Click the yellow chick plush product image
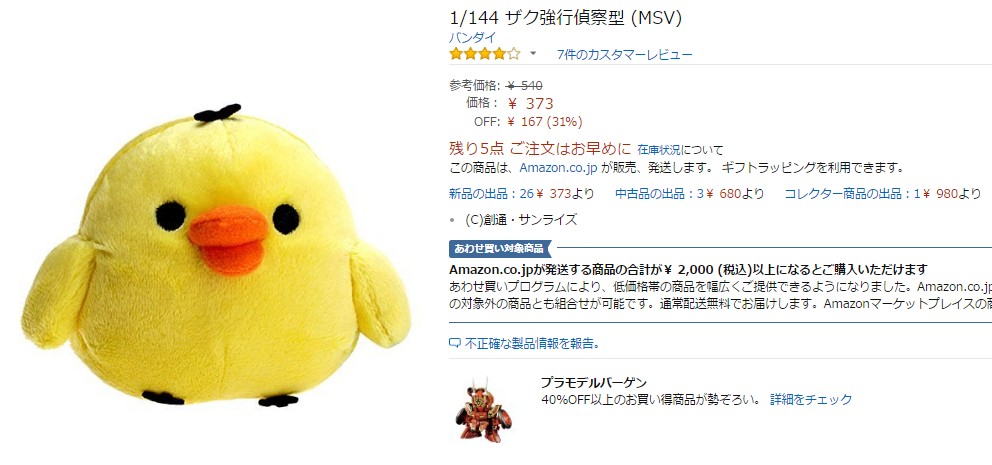 215,255
